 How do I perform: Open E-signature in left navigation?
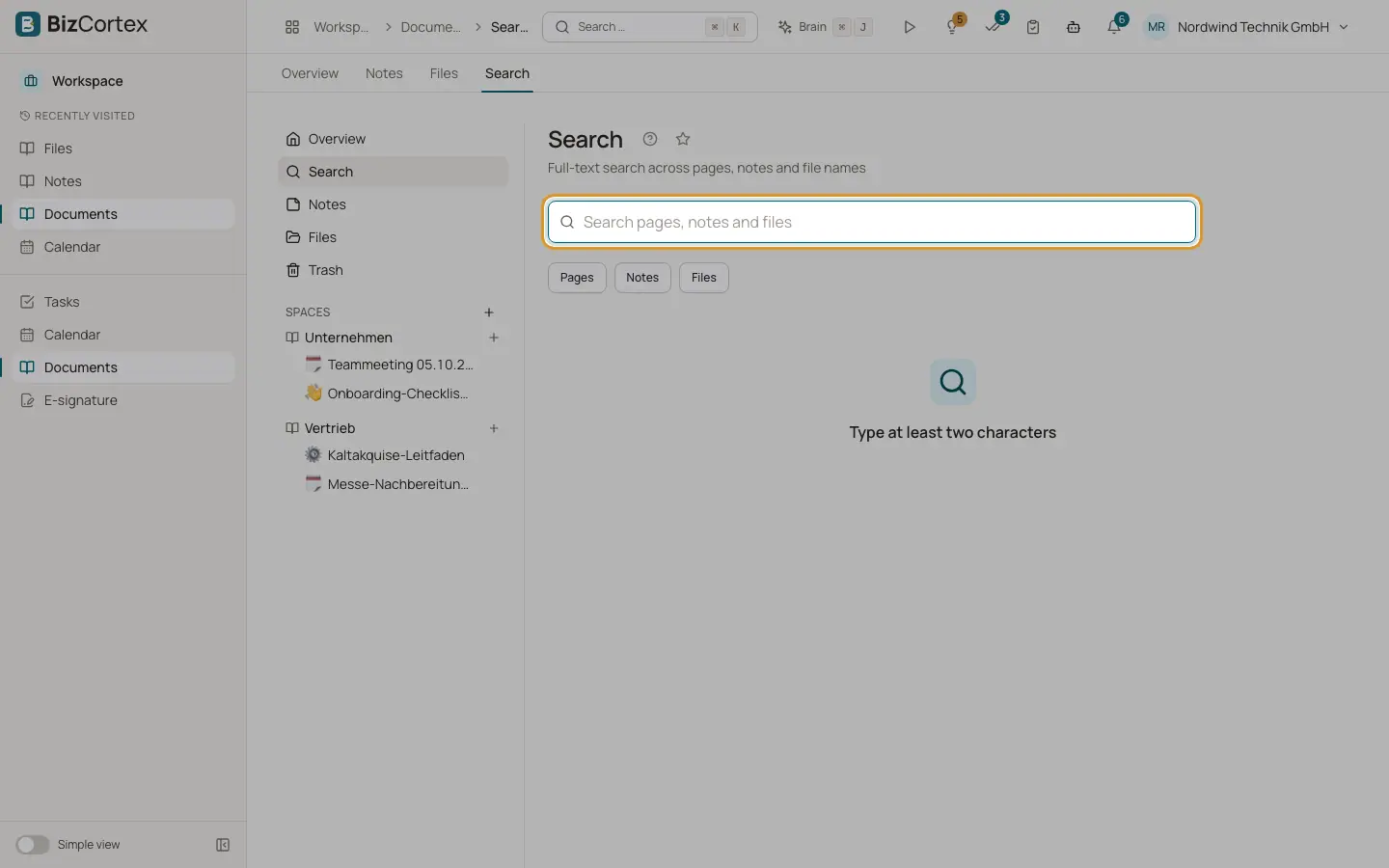pyautogui.click(x=123, y=400)
